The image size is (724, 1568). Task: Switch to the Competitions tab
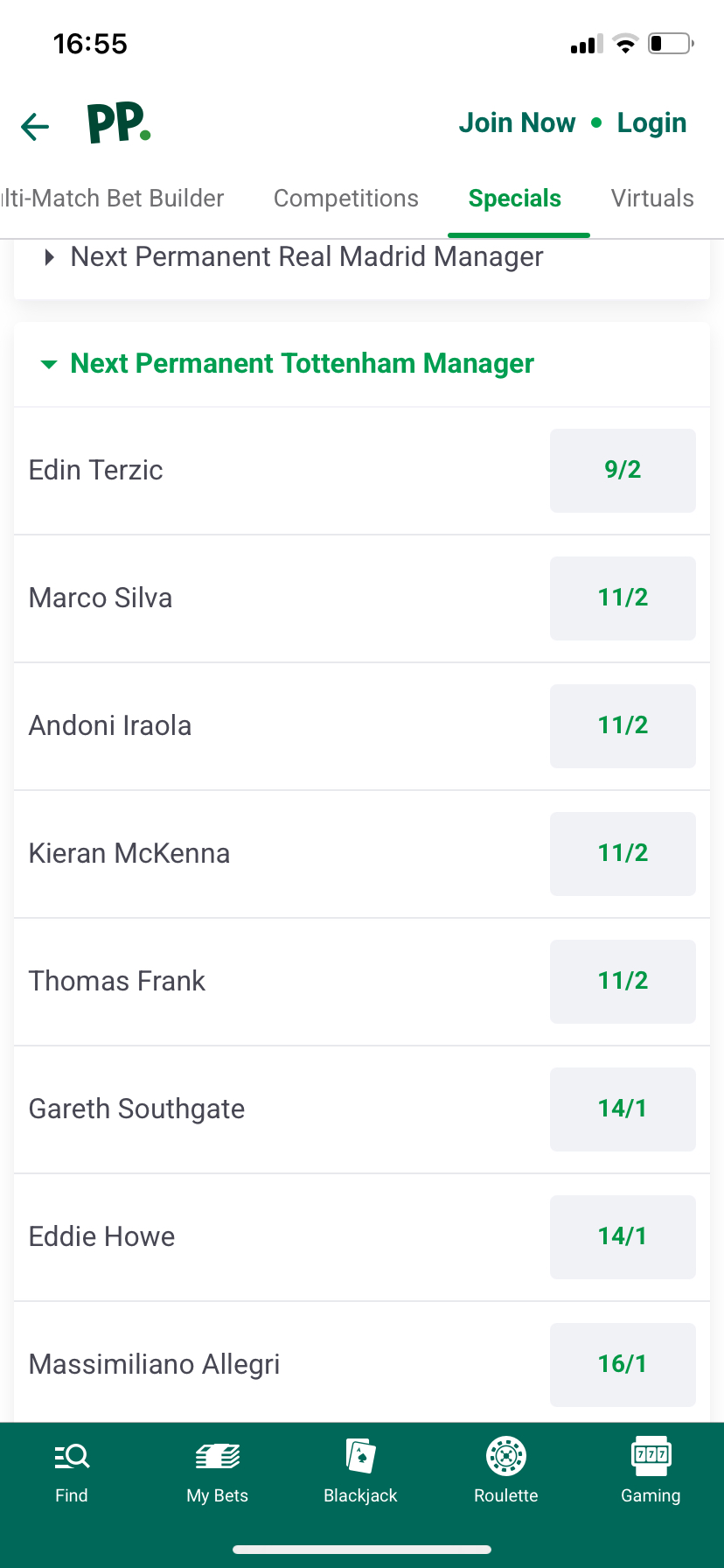[346, 199]
